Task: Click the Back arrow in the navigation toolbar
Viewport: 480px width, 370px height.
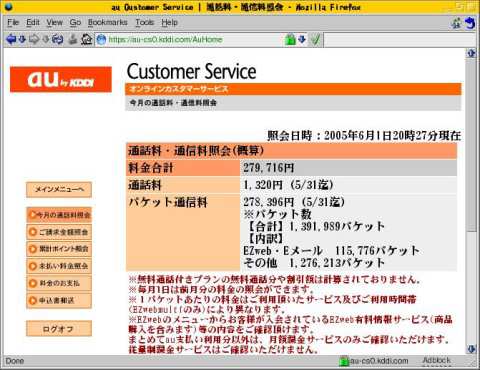Action: click(11, 40)
